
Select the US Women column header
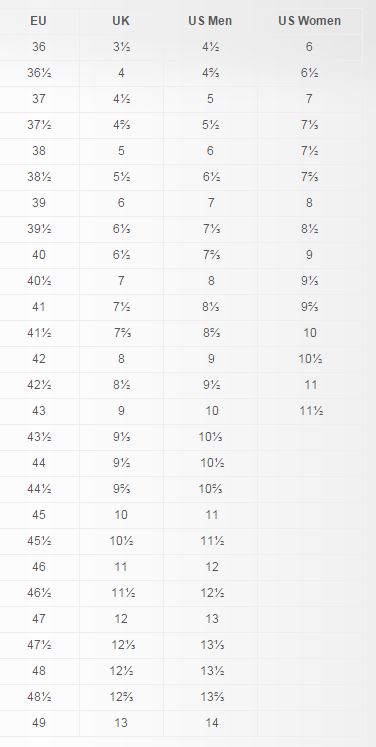point(309,21)
